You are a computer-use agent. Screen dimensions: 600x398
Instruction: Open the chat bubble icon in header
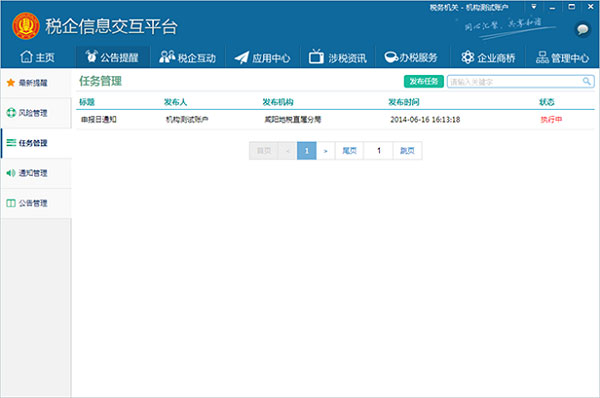tap(582, 29)
